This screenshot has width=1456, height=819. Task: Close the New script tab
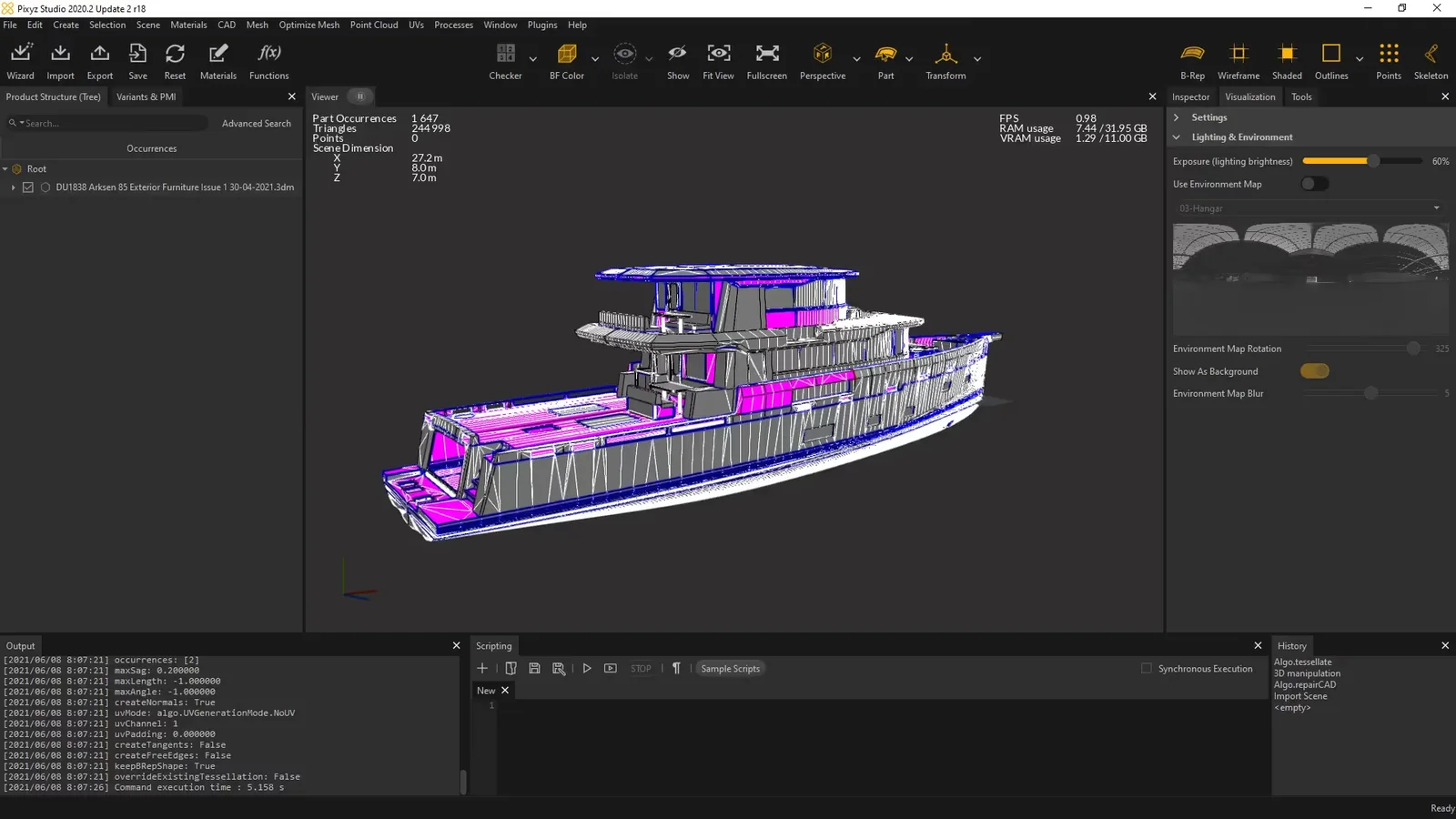pyautogui.click(x=505, y=691)
